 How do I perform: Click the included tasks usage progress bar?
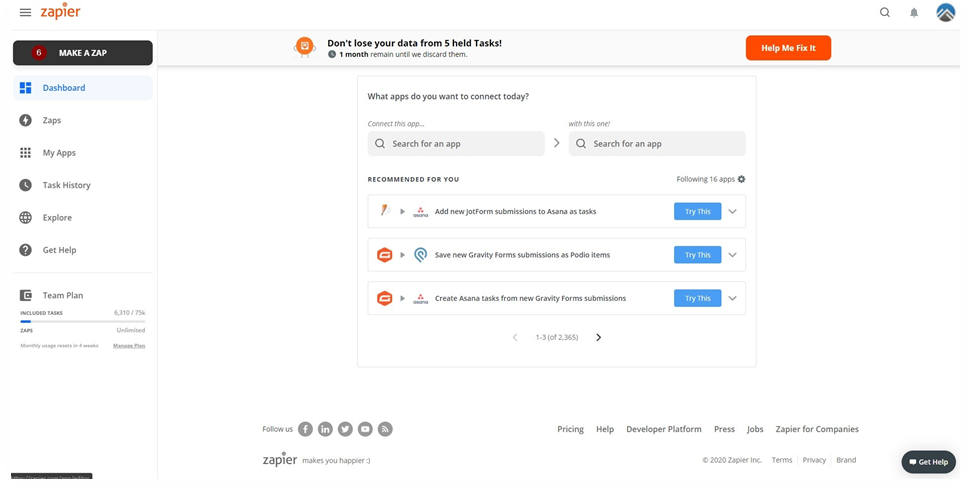(83, 321)
